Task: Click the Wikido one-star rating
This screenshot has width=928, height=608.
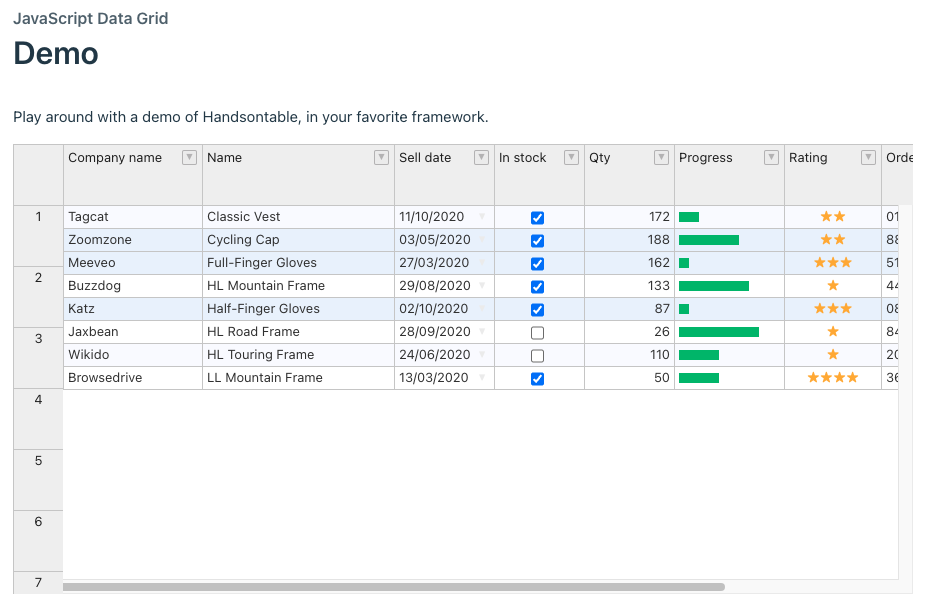Action: (x=833, y=355)
